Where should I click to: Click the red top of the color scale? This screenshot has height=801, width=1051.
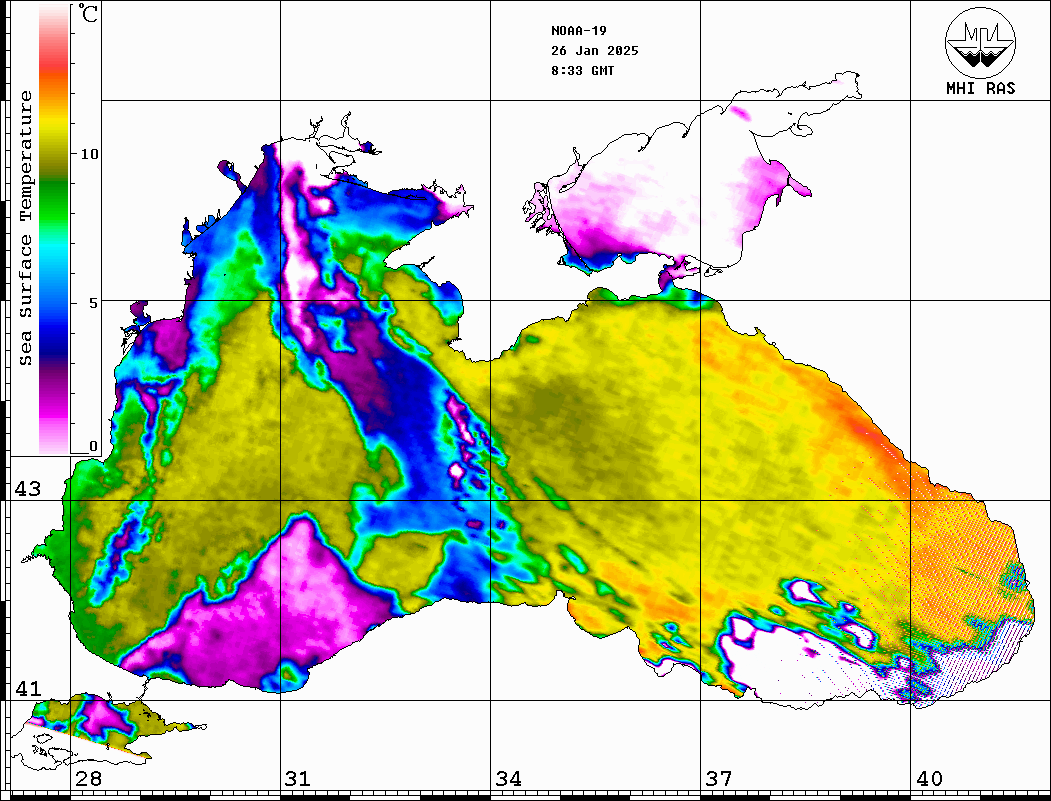(54, 64)
